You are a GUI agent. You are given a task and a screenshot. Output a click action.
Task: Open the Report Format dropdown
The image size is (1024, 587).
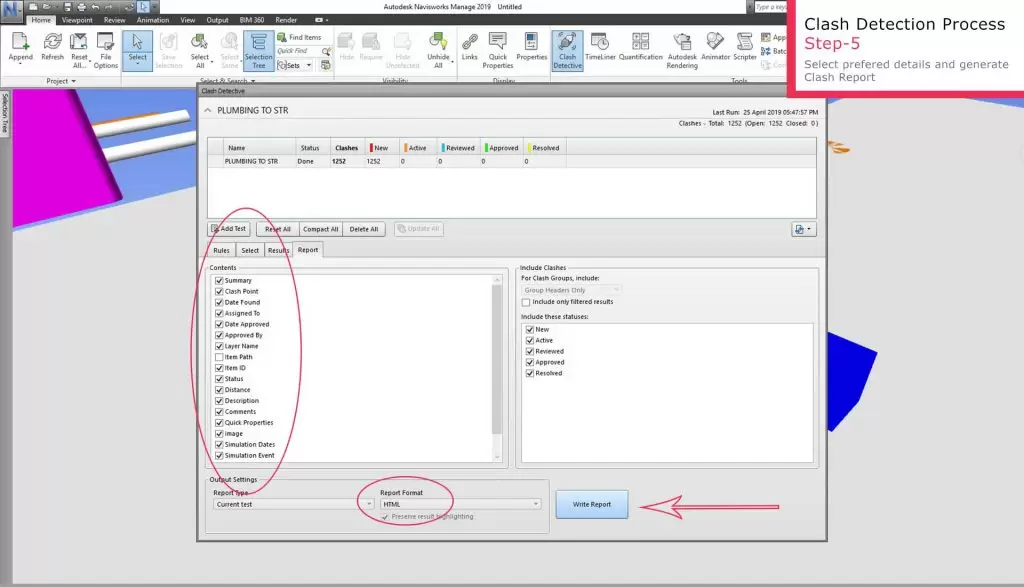tap(460, 504)
